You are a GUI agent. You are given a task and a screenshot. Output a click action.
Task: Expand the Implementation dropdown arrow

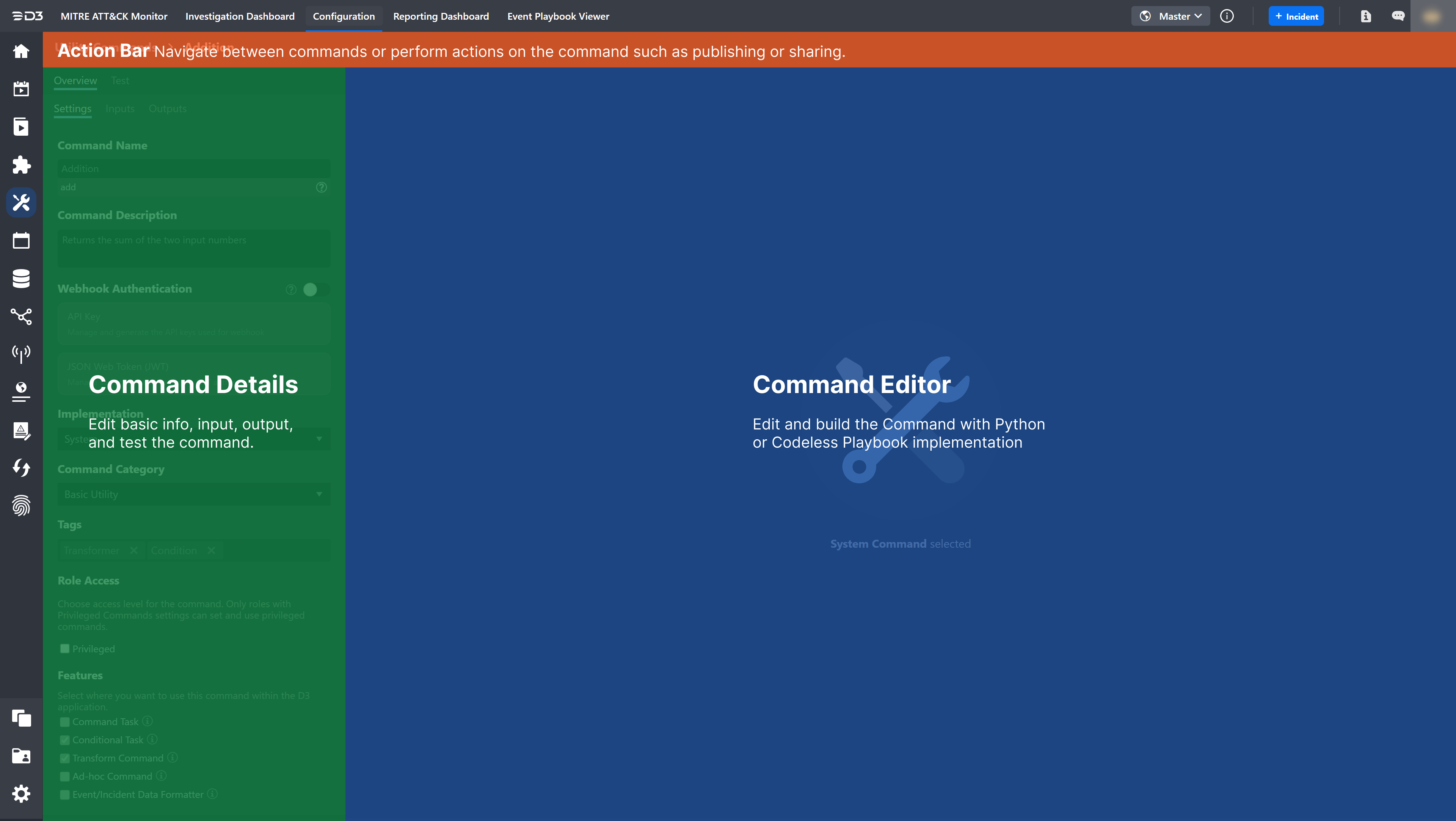point(319,439)
